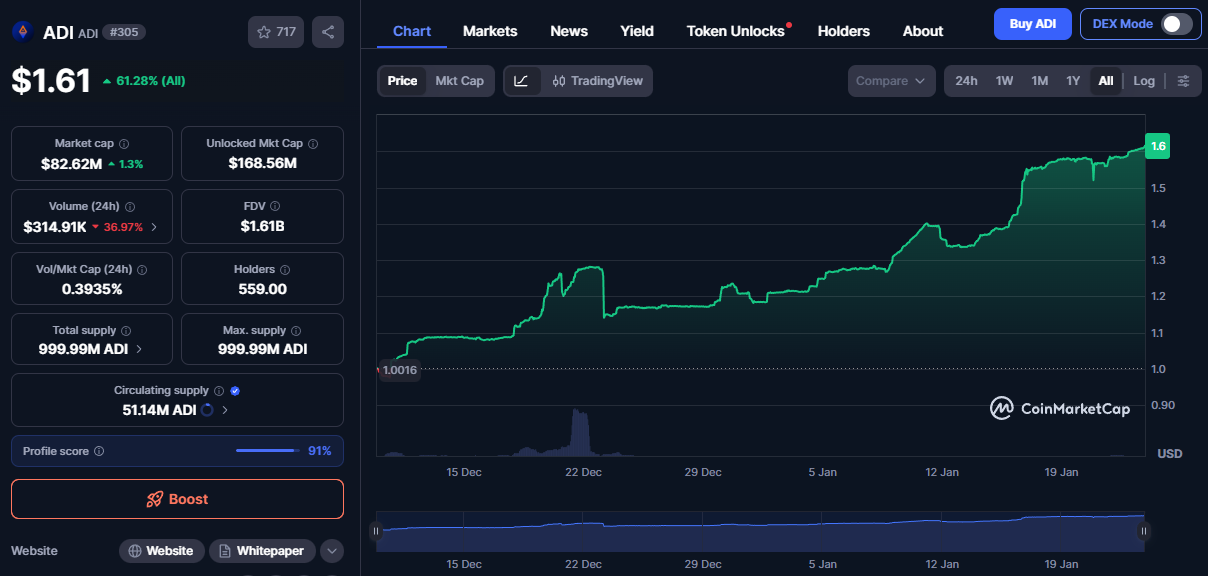This screenshot has height=576, width=1208.
Task: Click the 0.3935% Vol/Mkt Cap value
Action: (92, 289)
